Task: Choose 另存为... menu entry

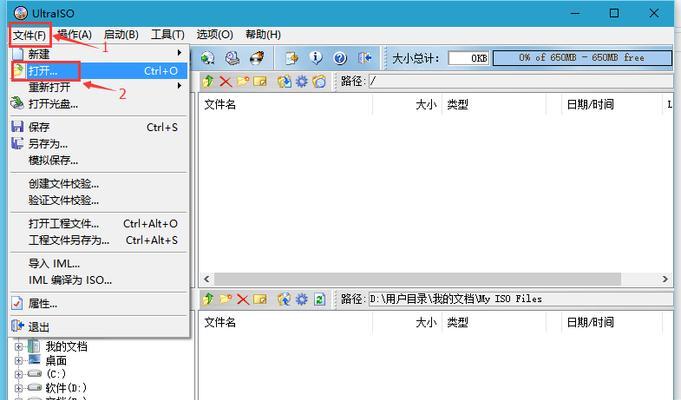Action: pos(99,144)
